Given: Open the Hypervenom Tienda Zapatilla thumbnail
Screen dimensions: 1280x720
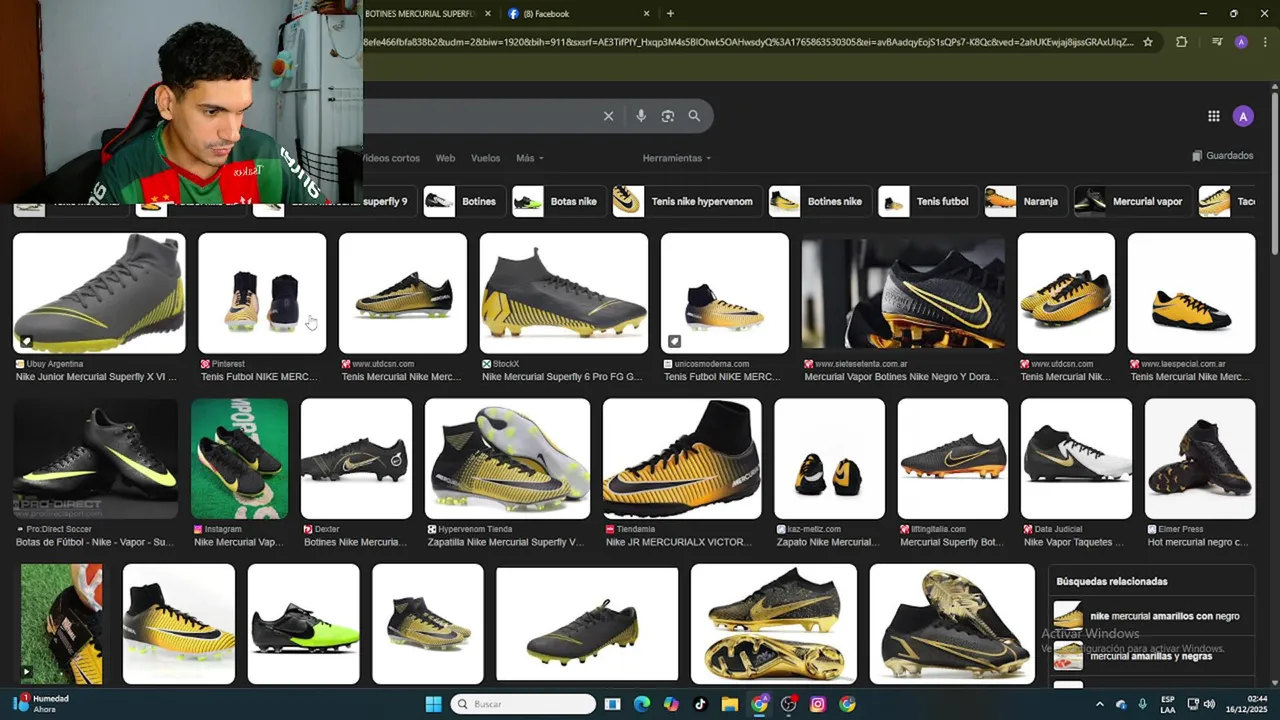Looking at the screenshot, I should (508, 458).
